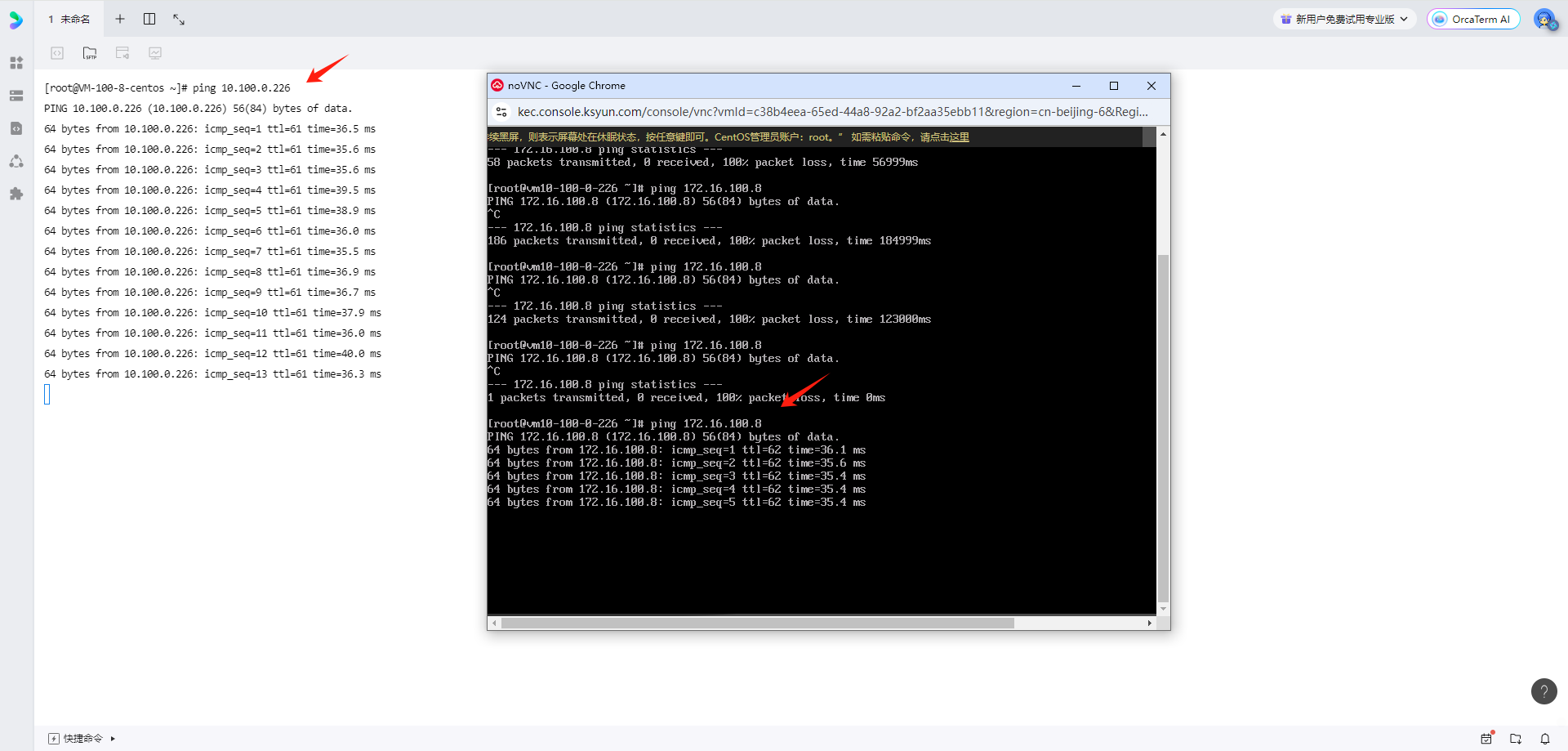Click the 'ping 10.100.0.226' command line
The width and height of the screenshot is (1568, 751).
pyautogui.click(x=167, y=88)
